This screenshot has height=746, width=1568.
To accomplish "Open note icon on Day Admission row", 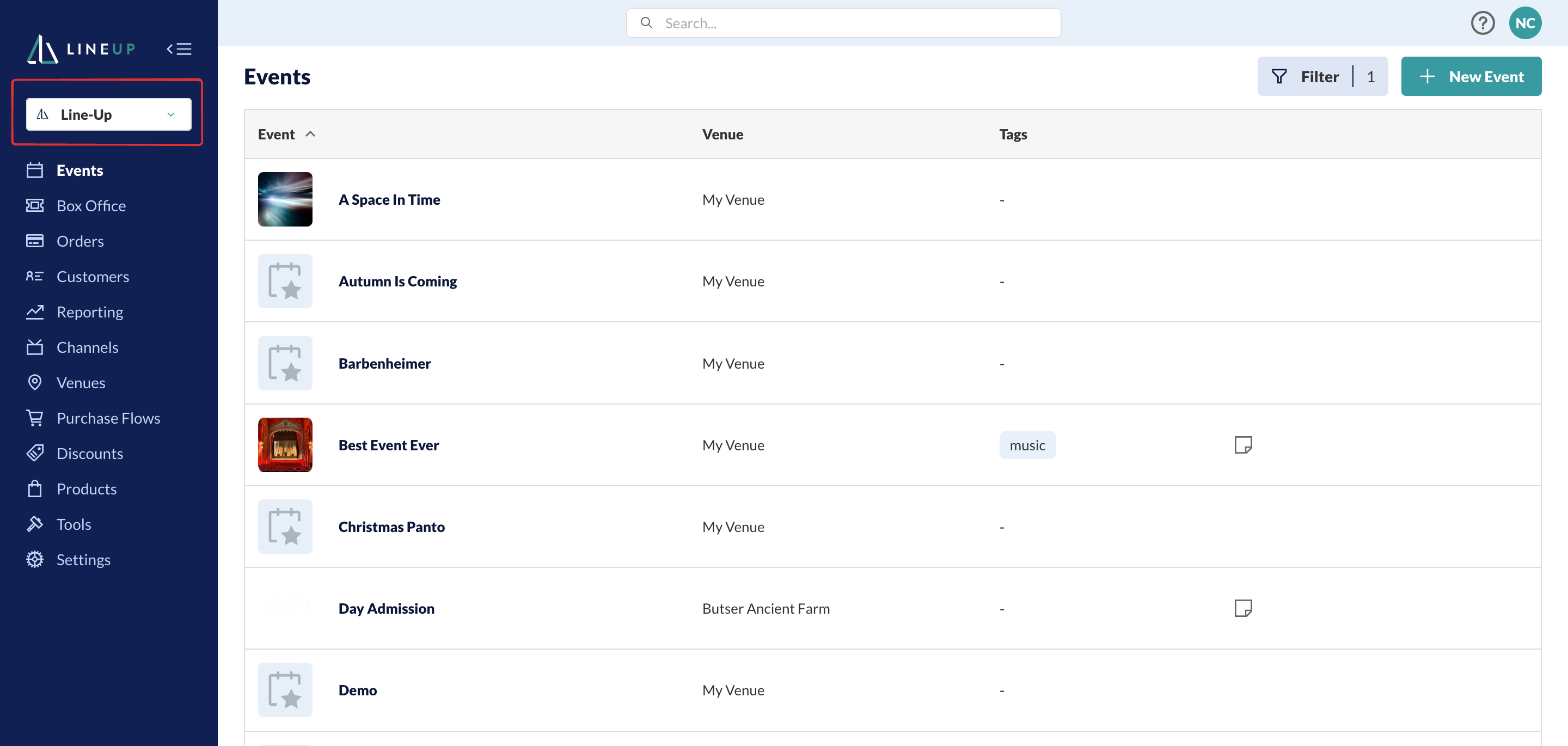I will tap(1243, 608).
